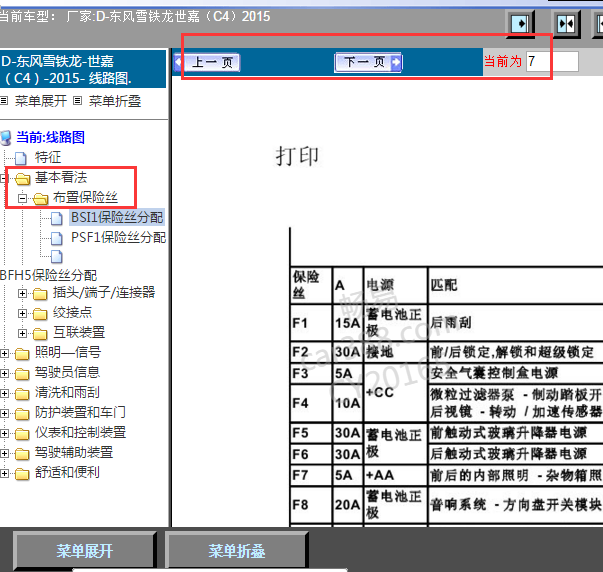Click the 防护装置和车门 folder icon

22,414
